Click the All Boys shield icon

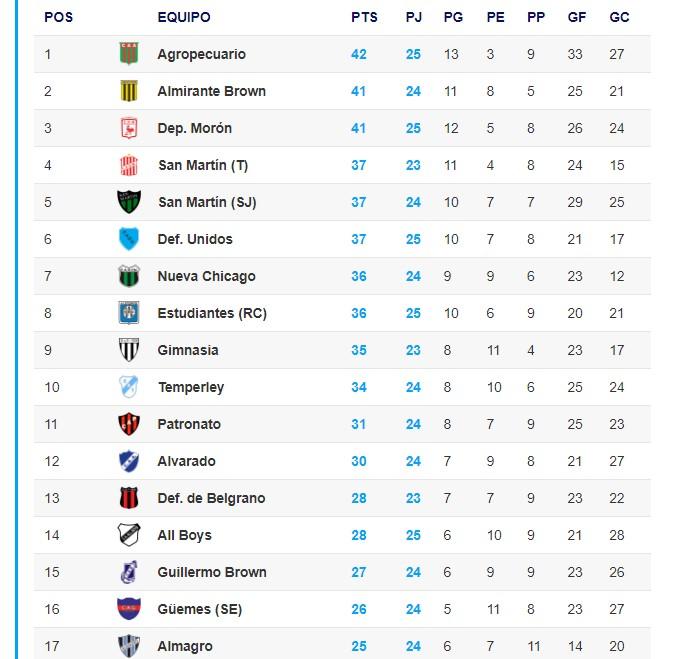(x=128, y=535)
